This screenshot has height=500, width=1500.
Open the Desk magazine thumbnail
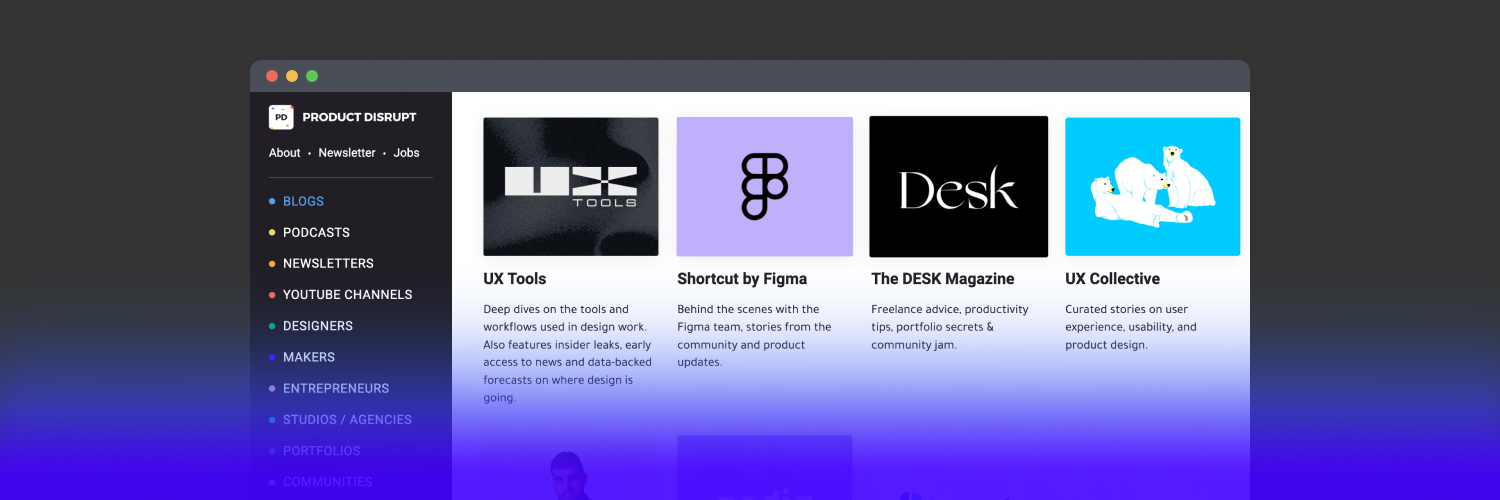coord(958,186)
